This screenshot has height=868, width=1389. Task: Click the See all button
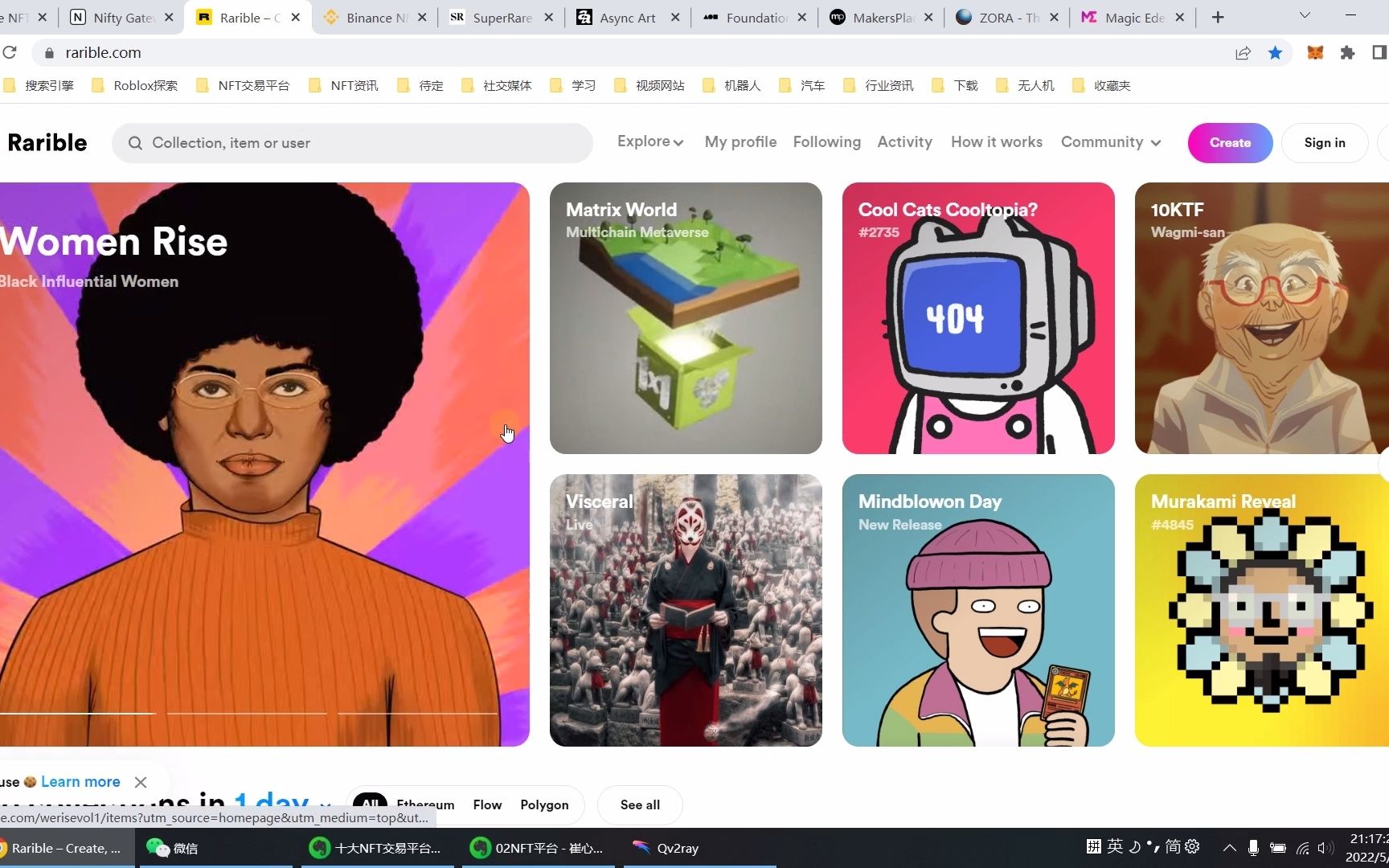click(x=640, y=805)
